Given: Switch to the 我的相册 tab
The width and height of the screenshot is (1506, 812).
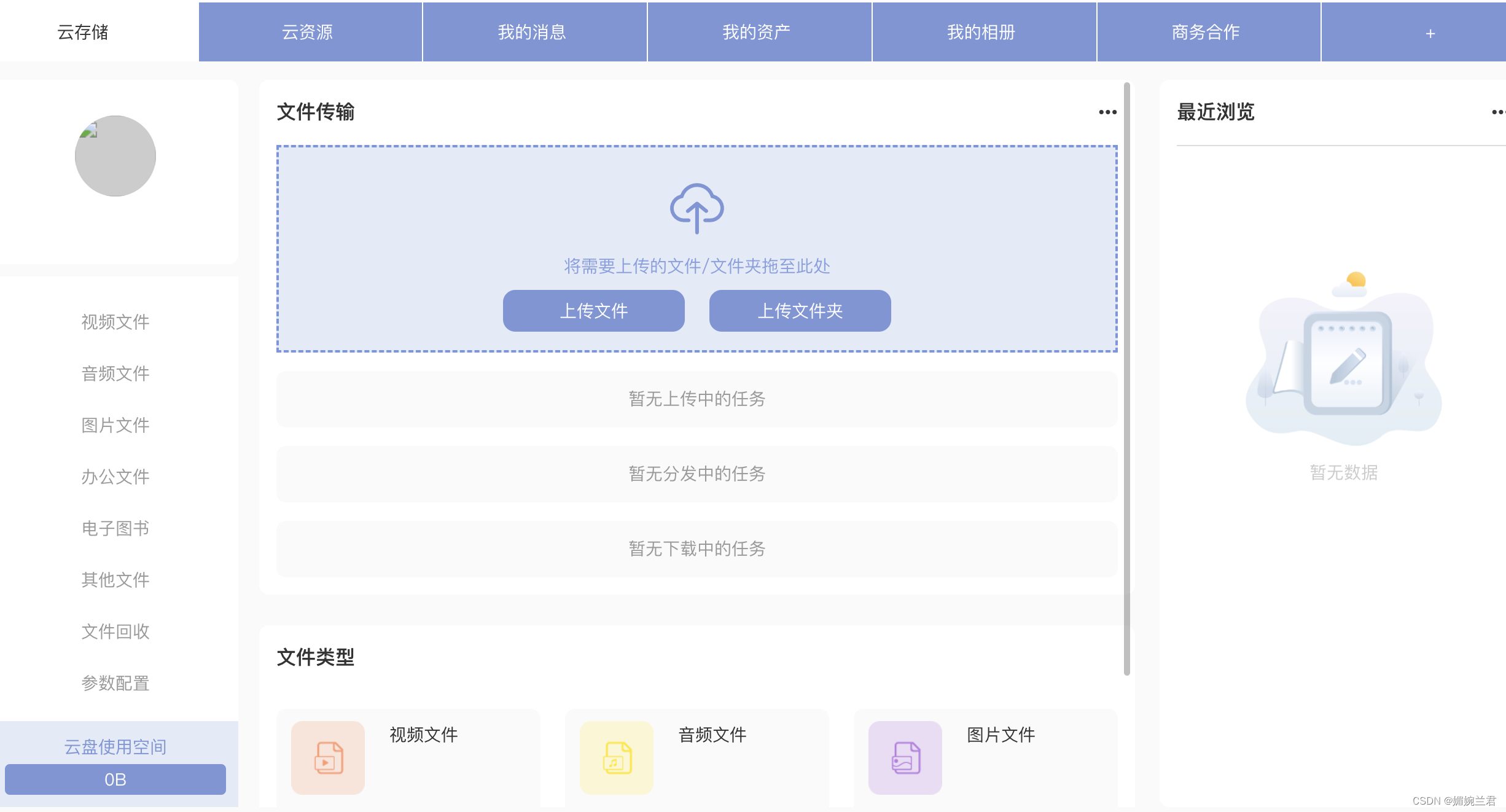Looking at the screenshot, I should click(981, 32).
